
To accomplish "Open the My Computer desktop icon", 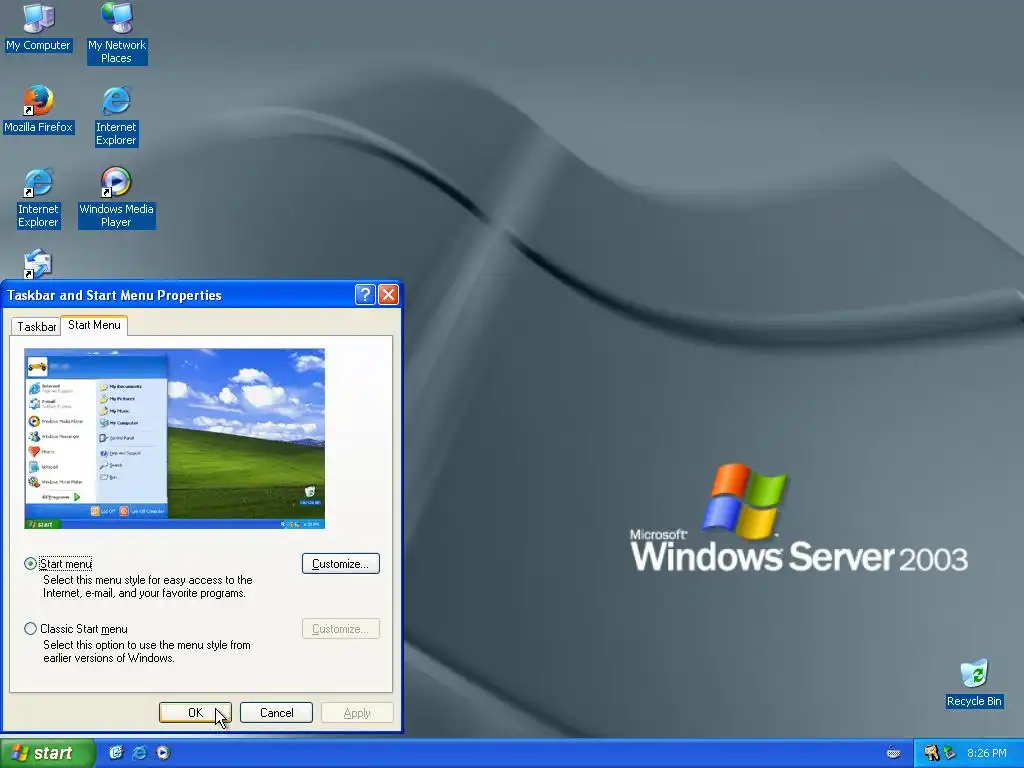I will coord(38,27).
